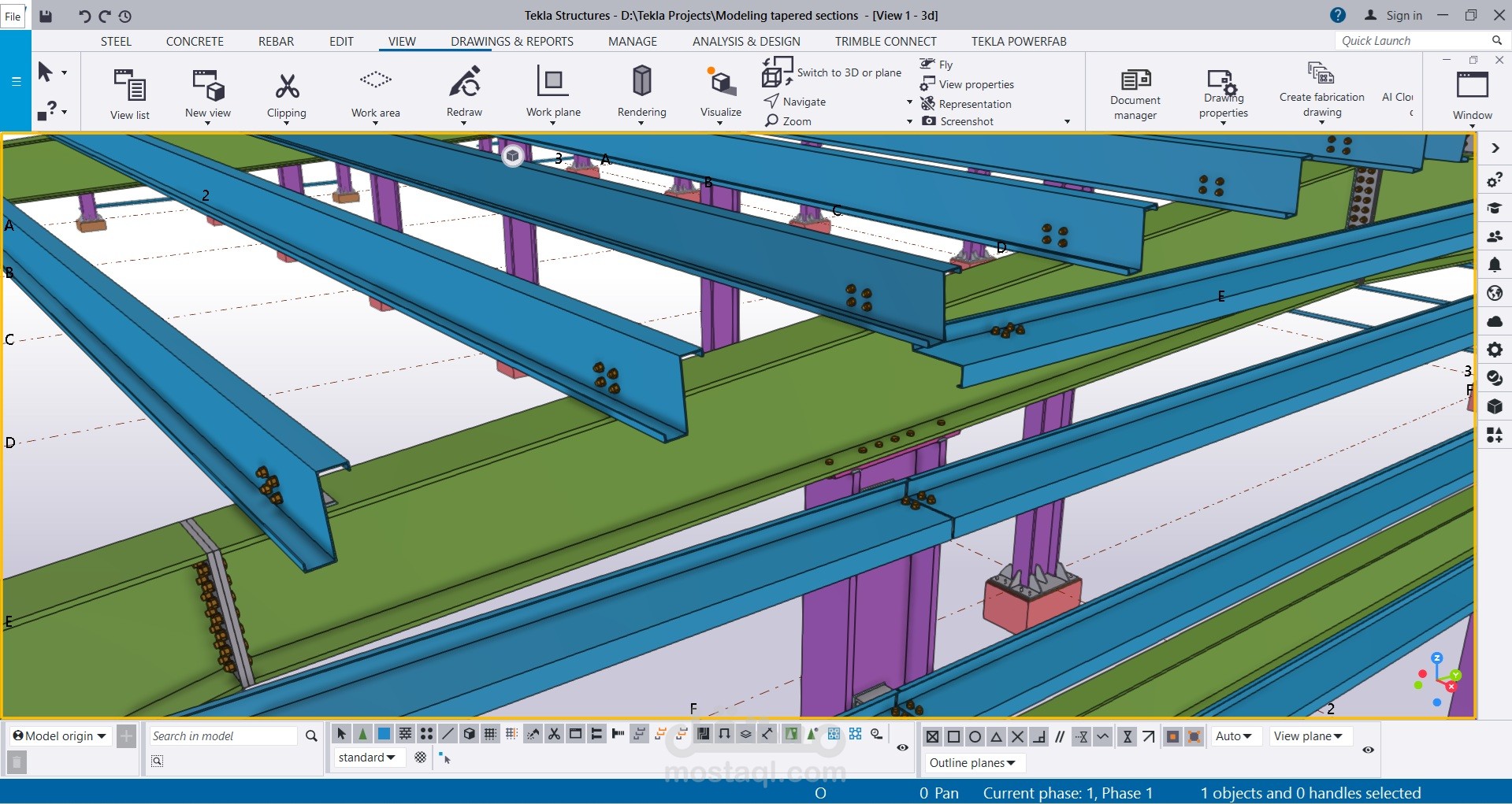
Task: Open the Model origin dropdown
Action: (x=61, y=736)
